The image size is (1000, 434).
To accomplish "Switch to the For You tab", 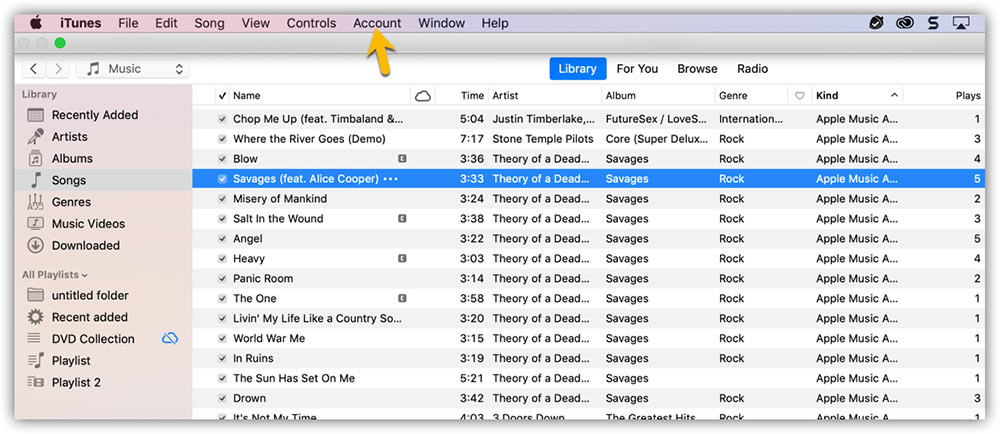I will click(x=637, y=69).
